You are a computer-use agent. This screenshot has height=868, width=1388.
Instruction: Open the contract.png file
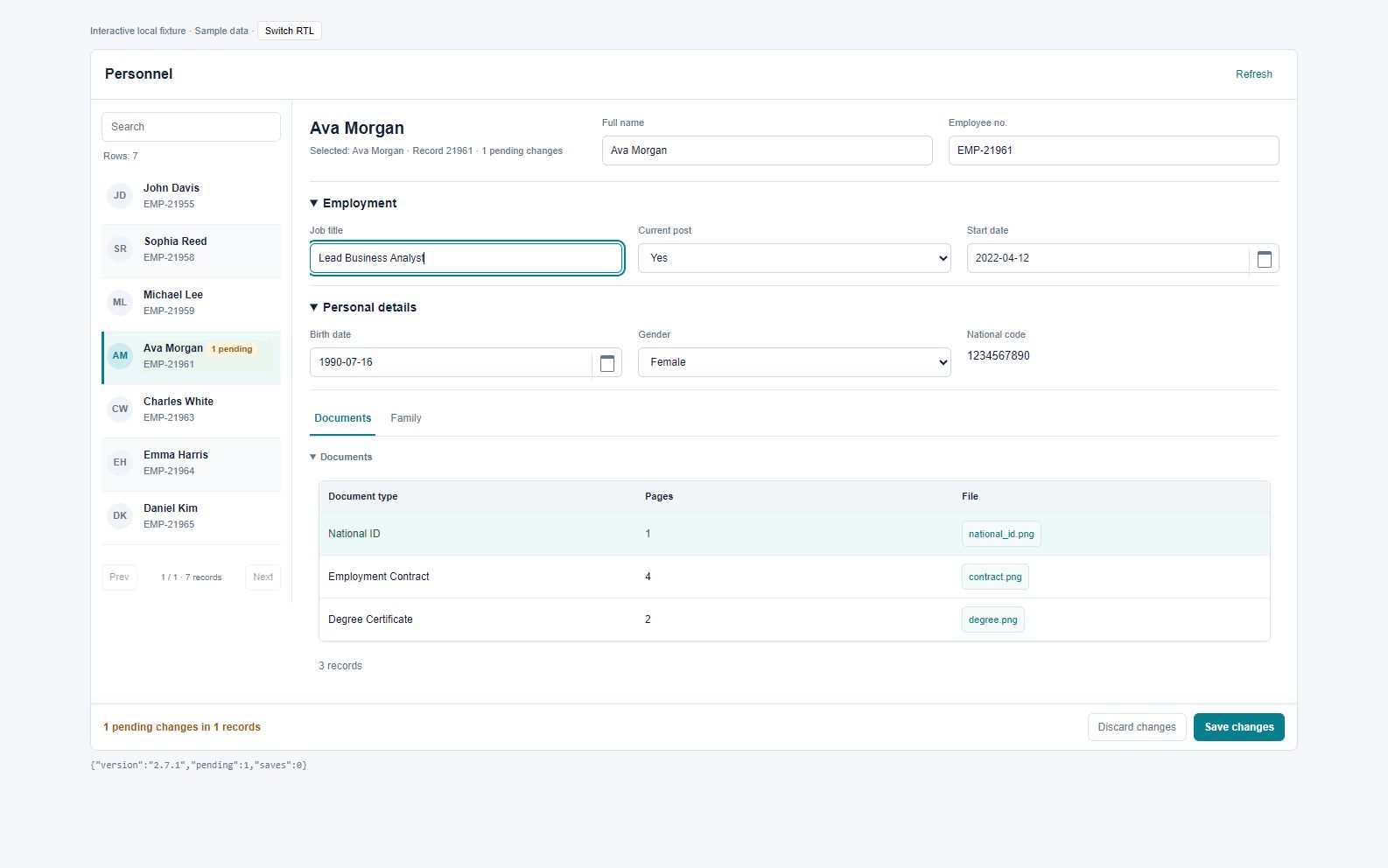(995, 577)
